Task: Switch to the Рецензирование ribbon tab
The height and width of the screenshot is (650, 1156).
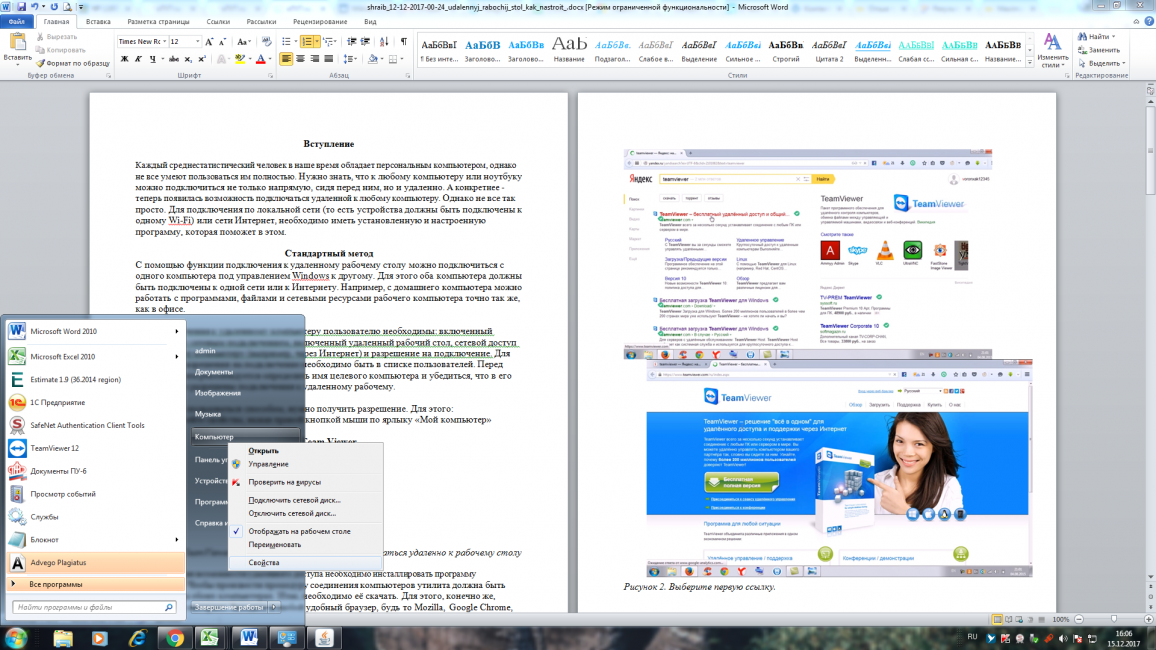Action: pos(320,22)
